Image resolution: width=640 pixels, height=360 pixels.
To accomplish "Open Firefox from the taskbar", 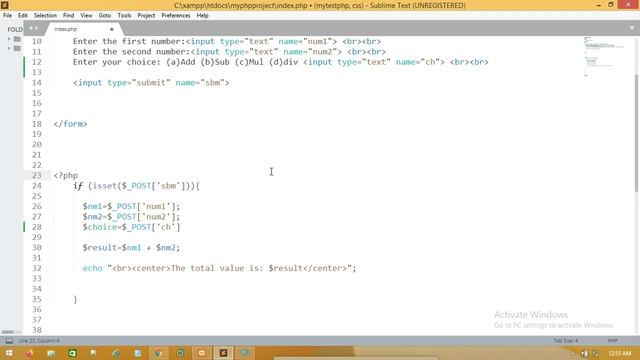I will coord(29,353).
